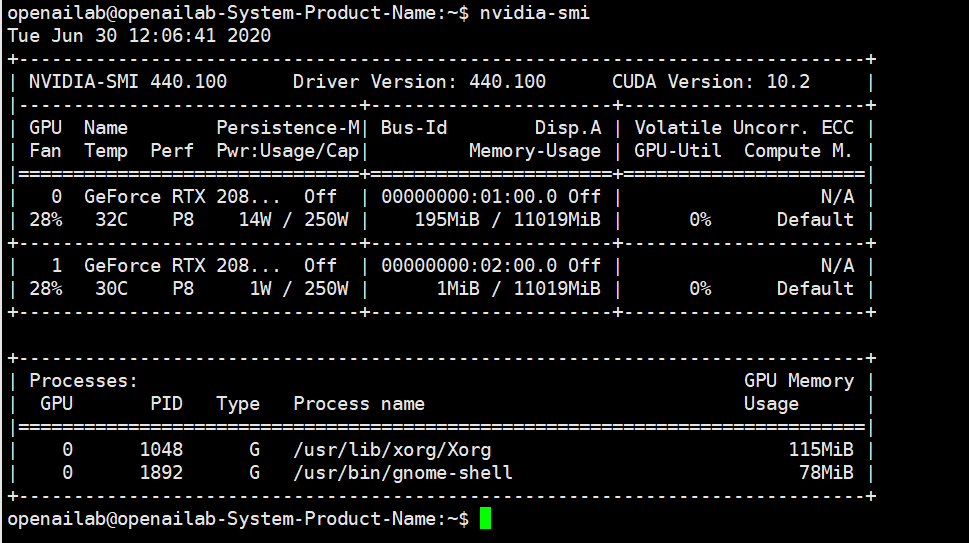Click the /usr/lib/xorg/Xorg process name

click(392, 450)
